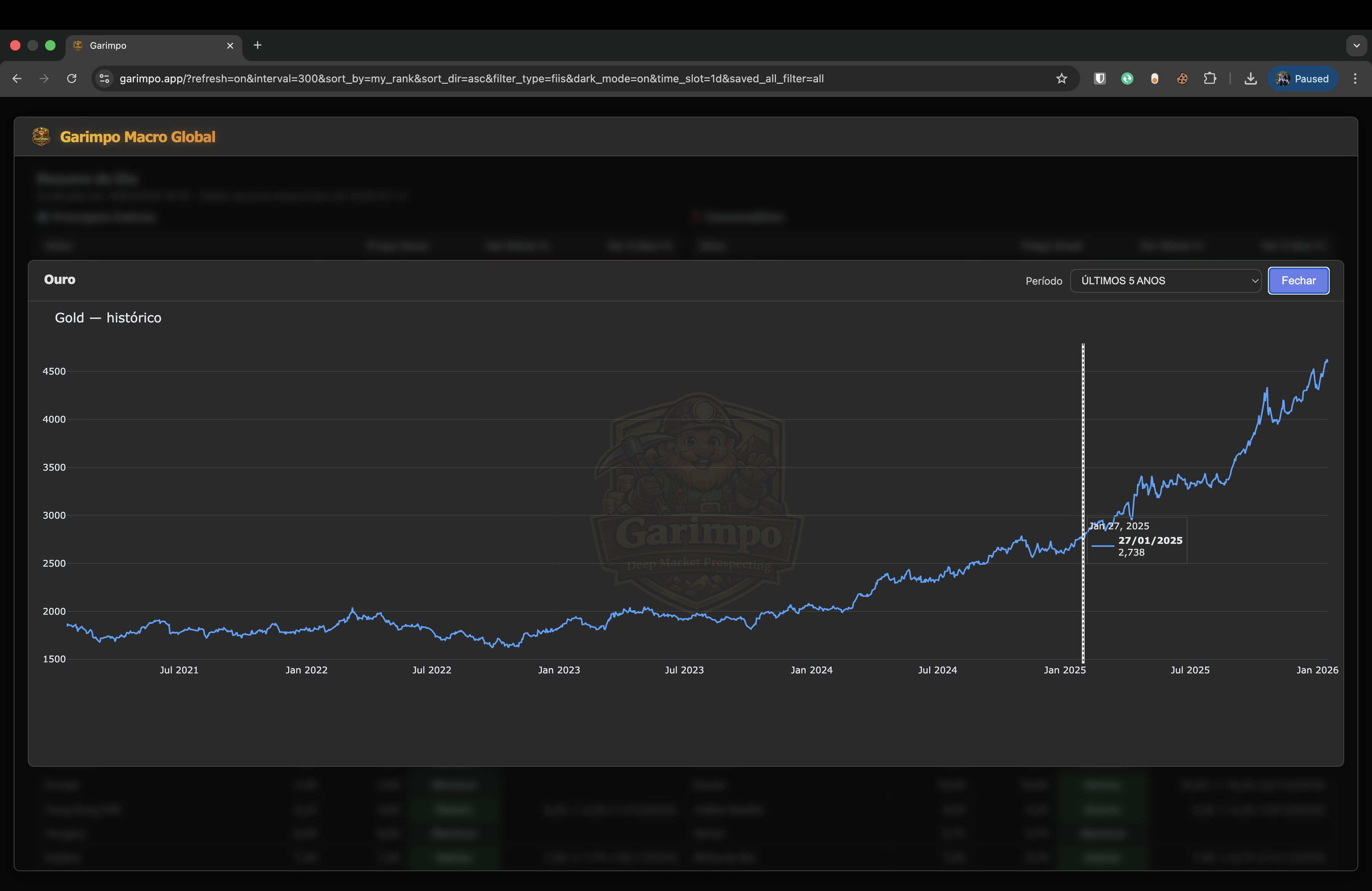Open the extensions puzzle-piece menu
The height and width of the screenshot is (891, 1372).
pos(1210,79)
